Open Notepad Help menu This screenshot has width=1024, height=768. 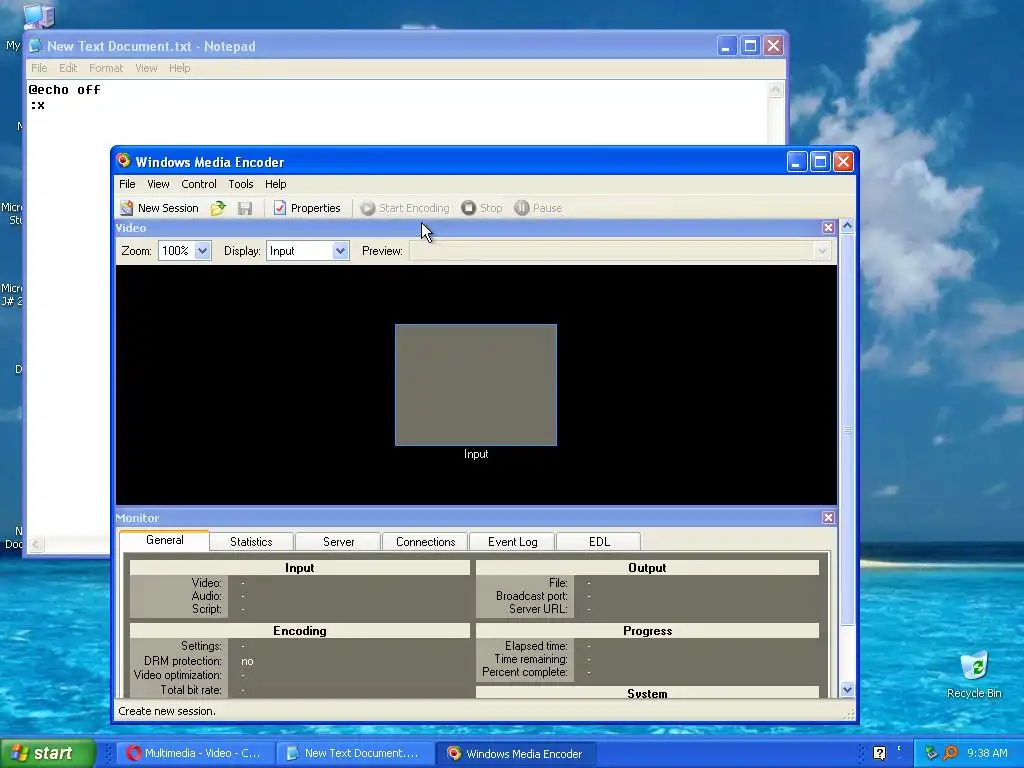pyautogui.click(x=180, y=68)
